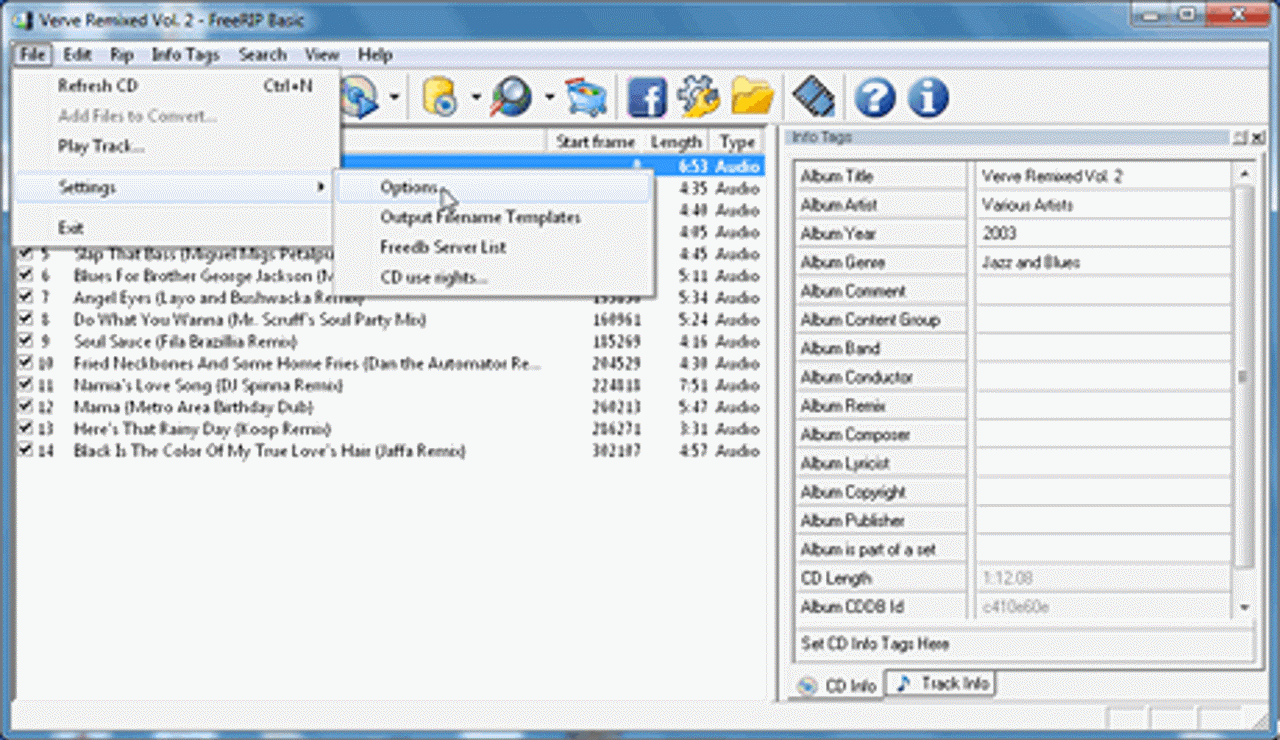Open the Edit menu
The height and width of the screenshot is (740, 1280).
[x=78, y=55]
